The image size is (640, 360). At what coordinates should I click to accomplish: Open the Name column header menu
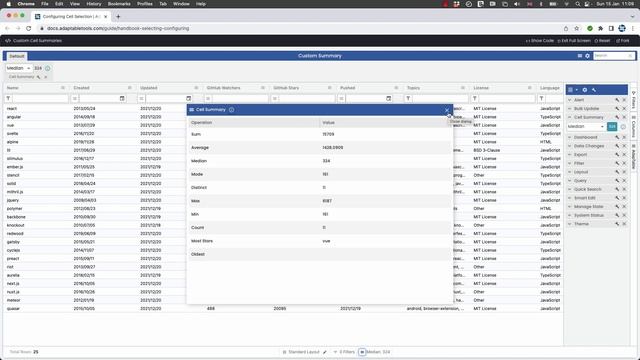point(63,88)
